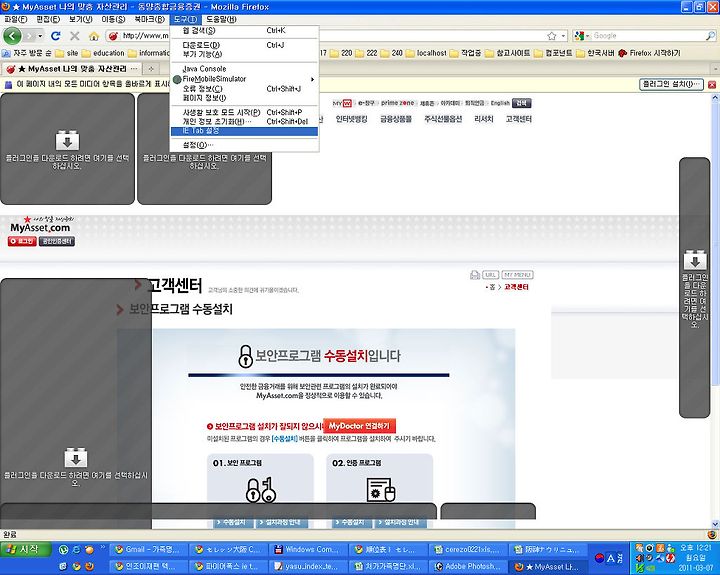Open the education bookmarks folder
720x575 pixels.
coord(103,53)
